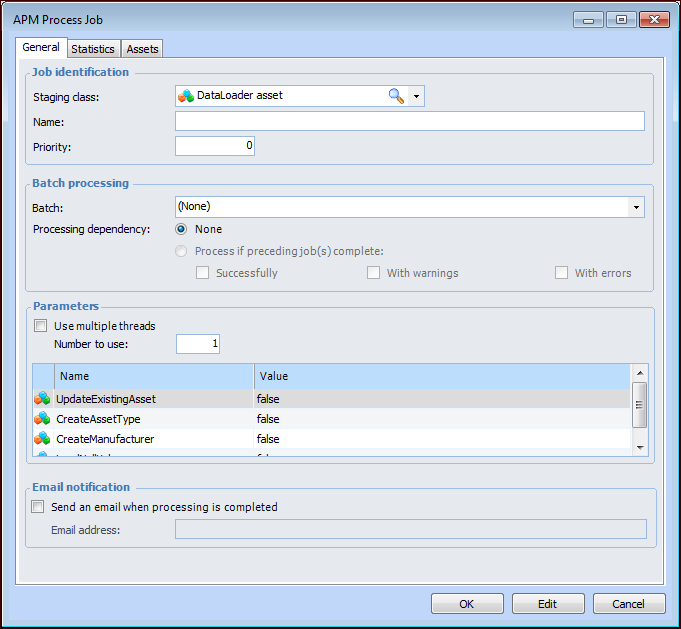Image resolution: width=681 pixels, height=629 pixels.
Task: Click the magnifier search icon in Staging class
Action: click(x=396, y=96)
